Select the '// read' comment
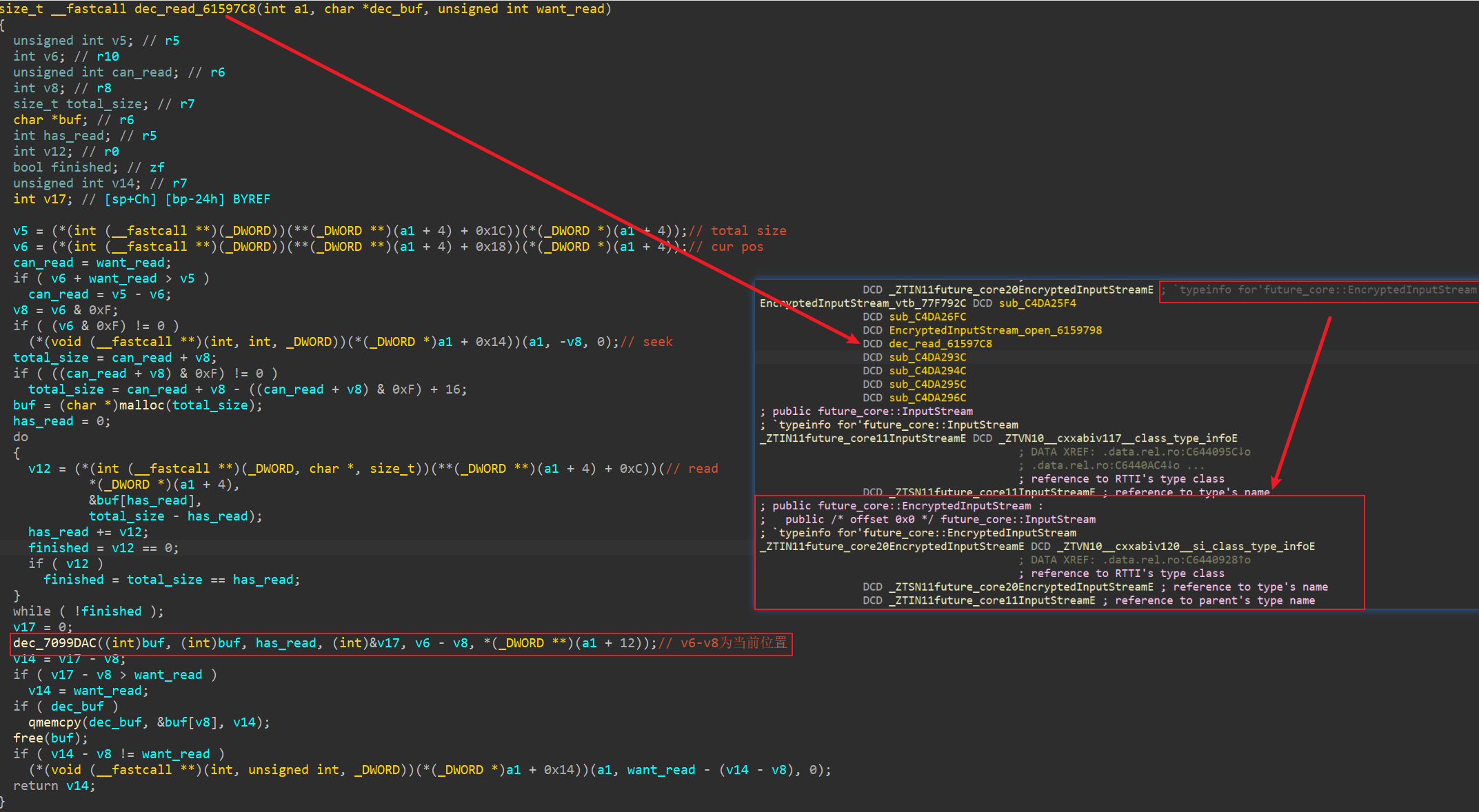This screenshot has height=812, width=1479. pos(692,469)
